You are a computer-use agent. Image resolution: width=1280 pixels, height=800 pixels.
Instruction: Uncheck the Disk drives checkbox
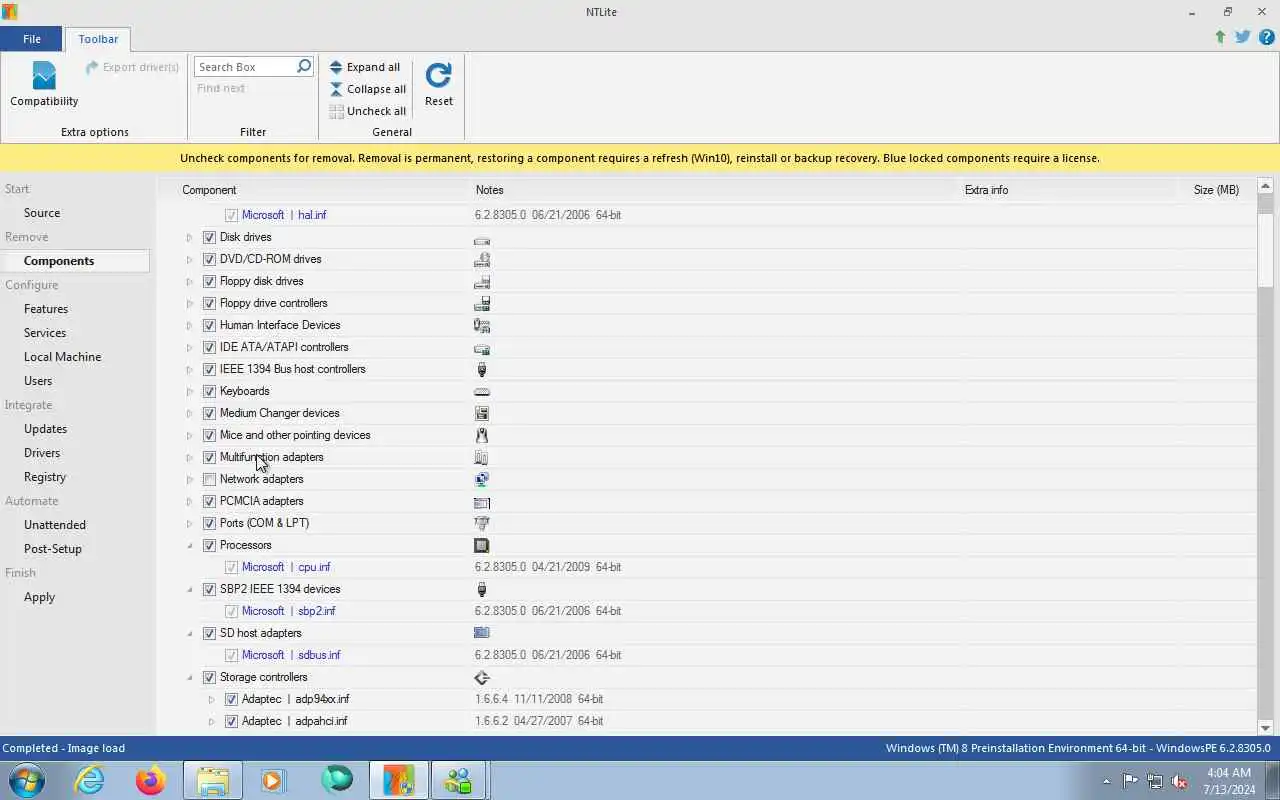pyautogui.click(x=209, y=238)
